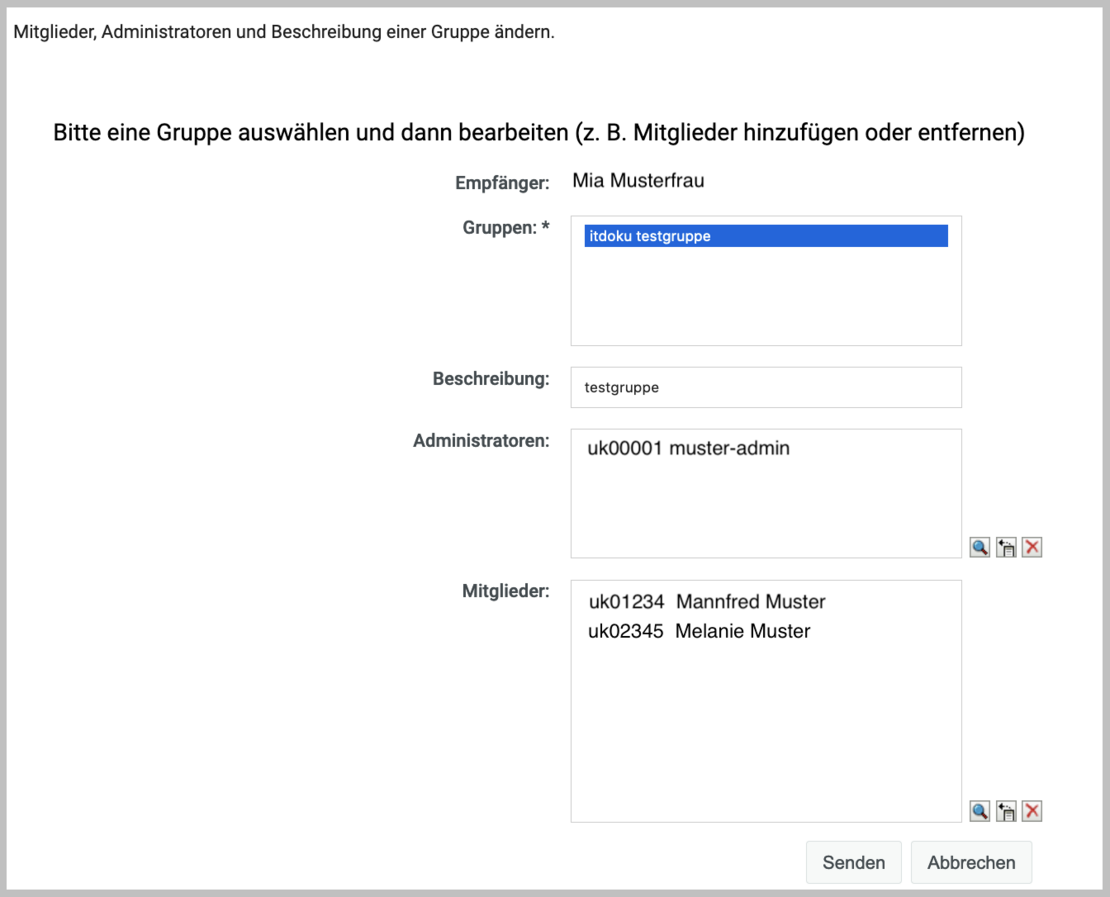Select member uk02345 Melanie Muster
Viewport: 1110px width, 897px height.
(699, 631)
